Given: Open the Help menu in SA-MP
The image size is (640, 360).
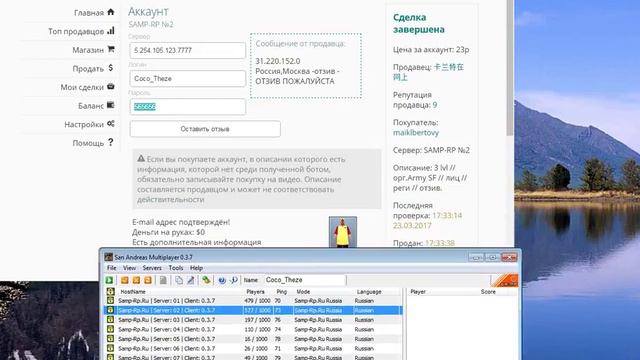Looking at the screenshot, I should coord(196,268).
